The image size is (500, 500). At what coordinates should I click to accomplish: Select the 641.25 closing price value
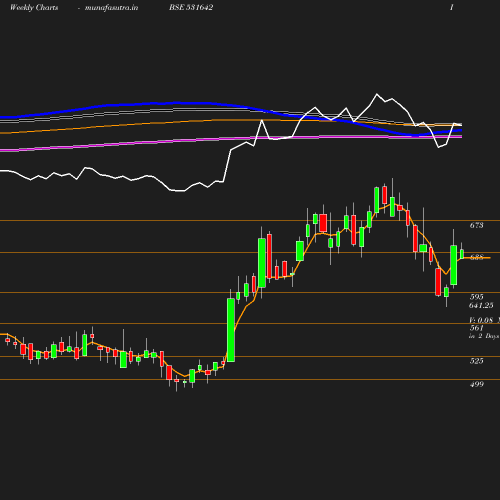(481, 305)
